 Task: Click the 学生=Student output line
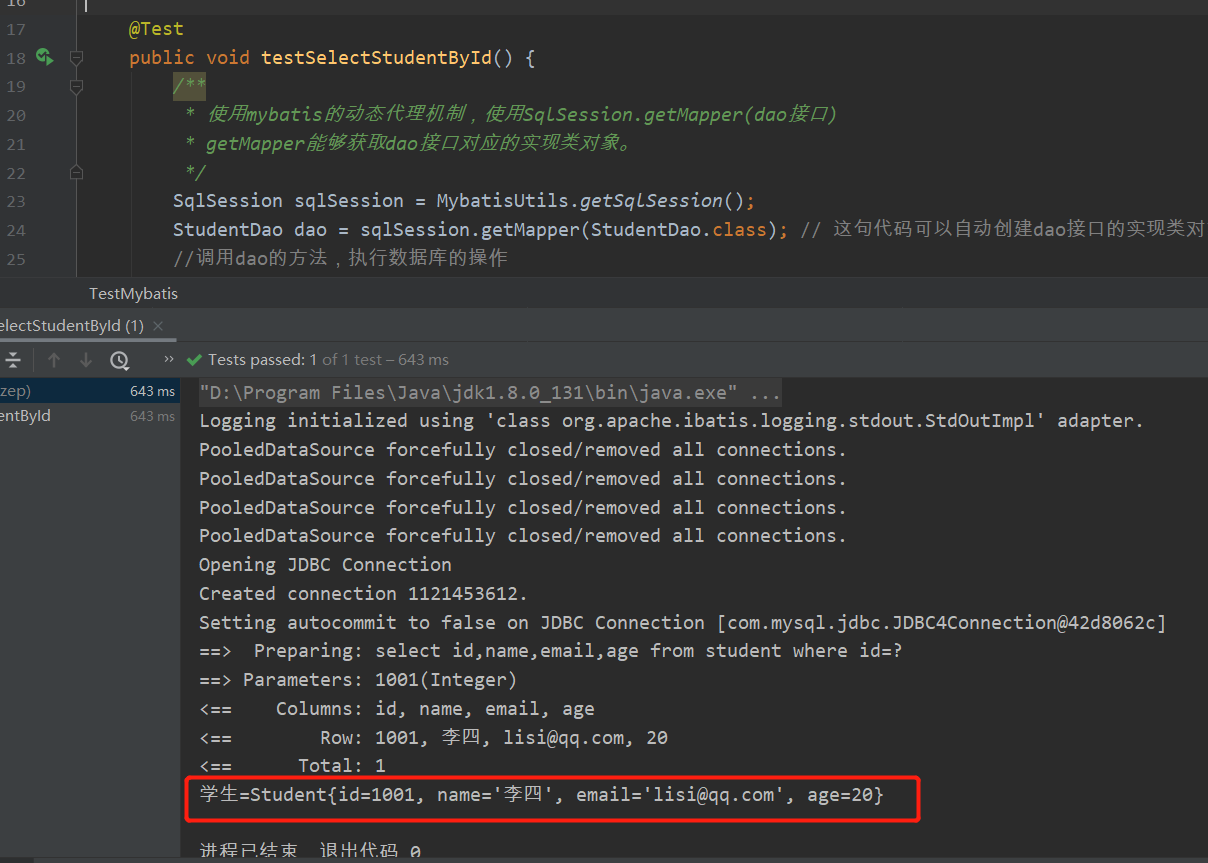click(541, 795)
